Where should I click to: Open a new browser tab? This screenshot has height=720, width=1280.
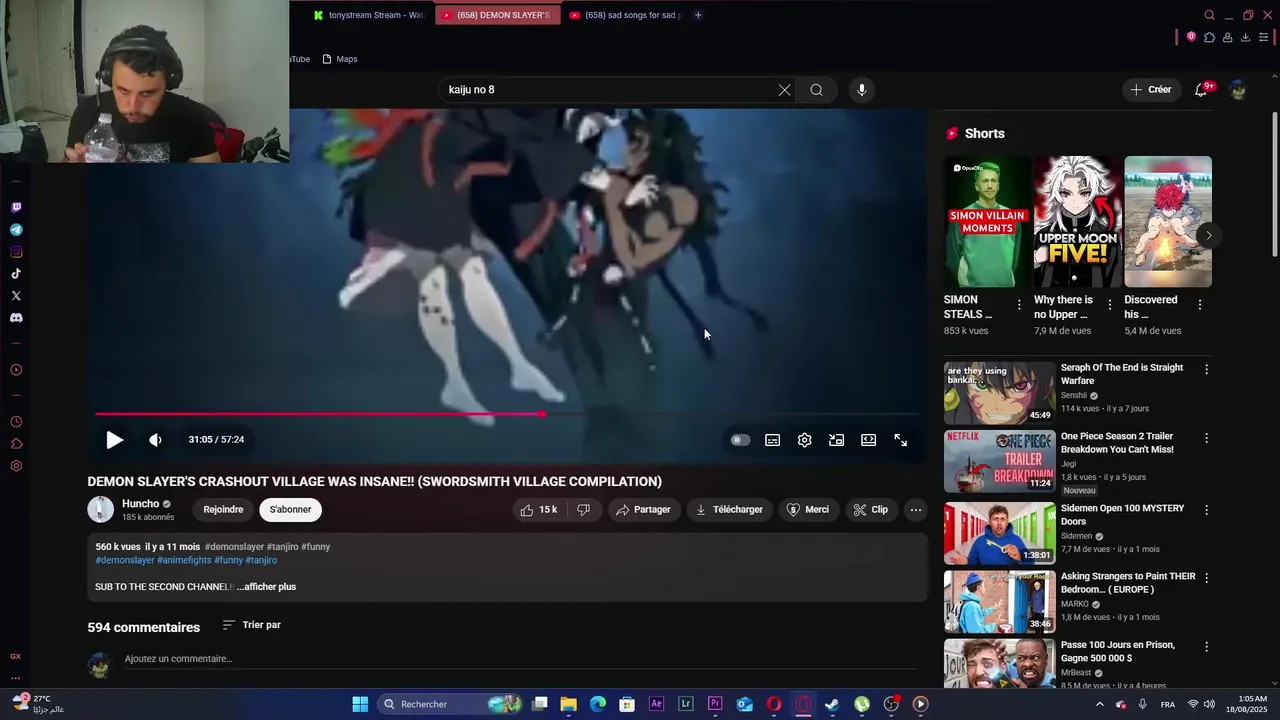pos(698,15)
